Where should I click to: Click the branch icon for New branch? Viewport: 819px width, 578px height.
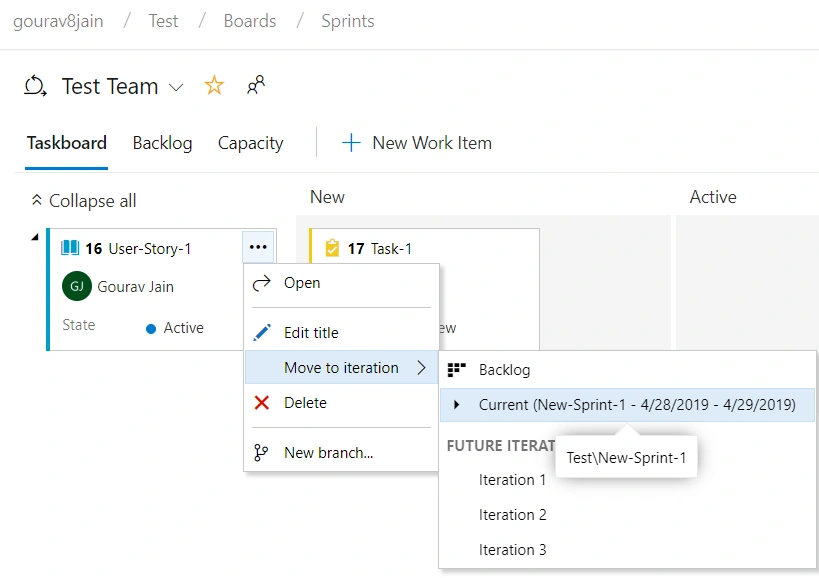pos(261,452)
